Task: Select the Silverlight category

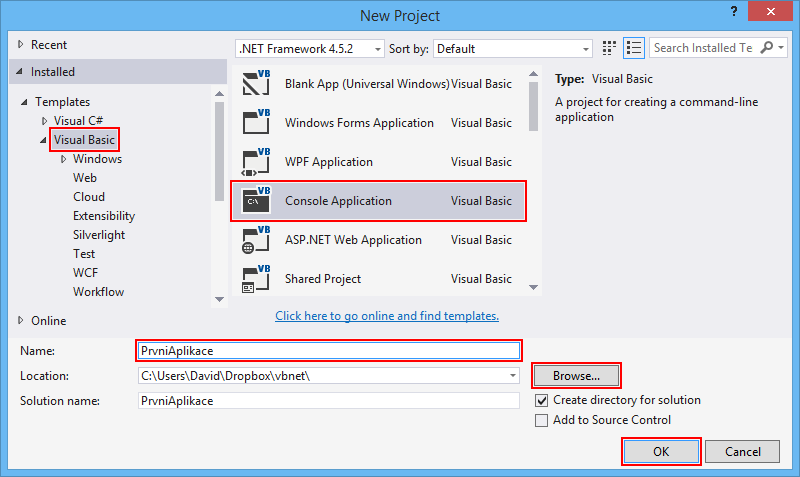Action: [99, 235]
